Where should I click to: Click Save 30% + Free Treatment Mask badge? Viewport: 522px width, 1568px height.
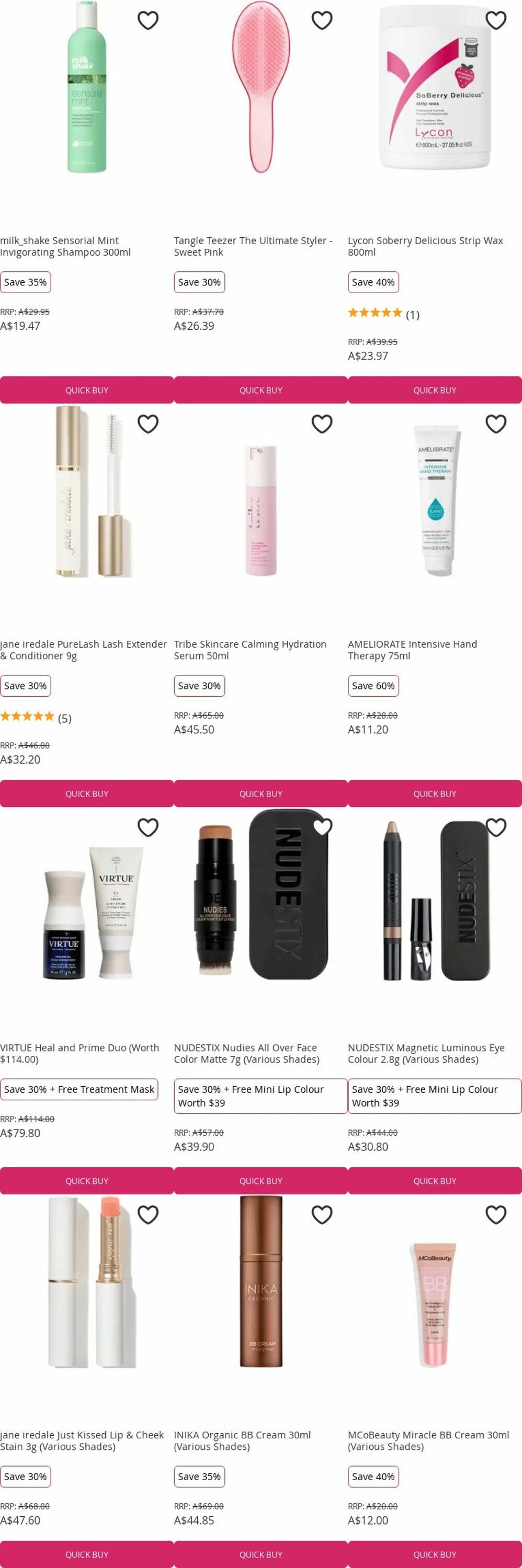(x=79, y=1090)
